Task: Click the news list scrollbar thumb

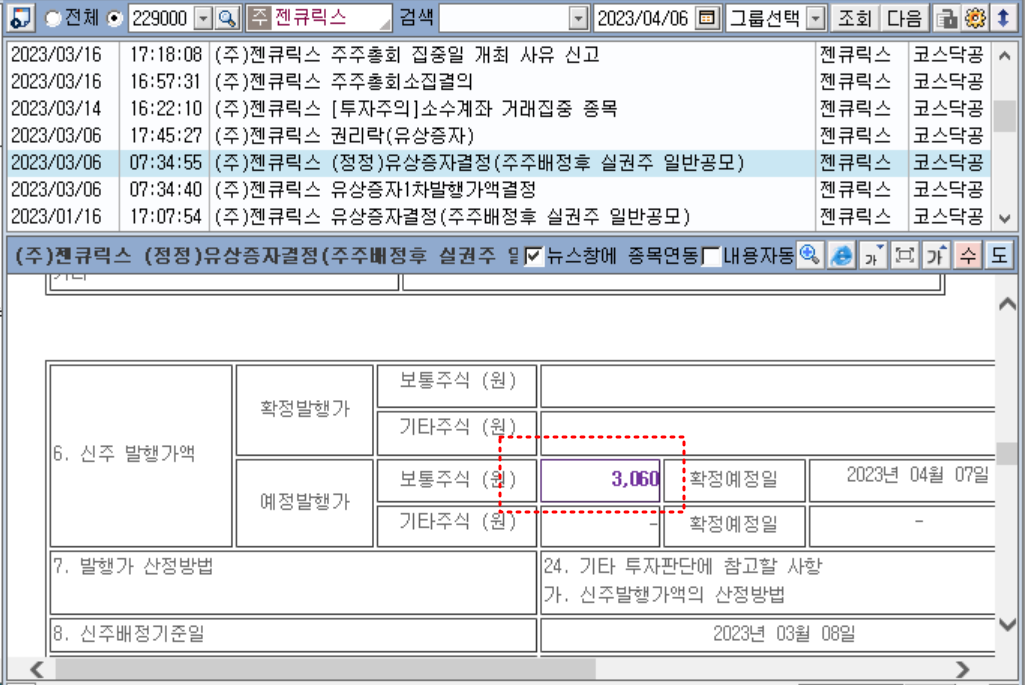Action: [x=1005, y=116]
